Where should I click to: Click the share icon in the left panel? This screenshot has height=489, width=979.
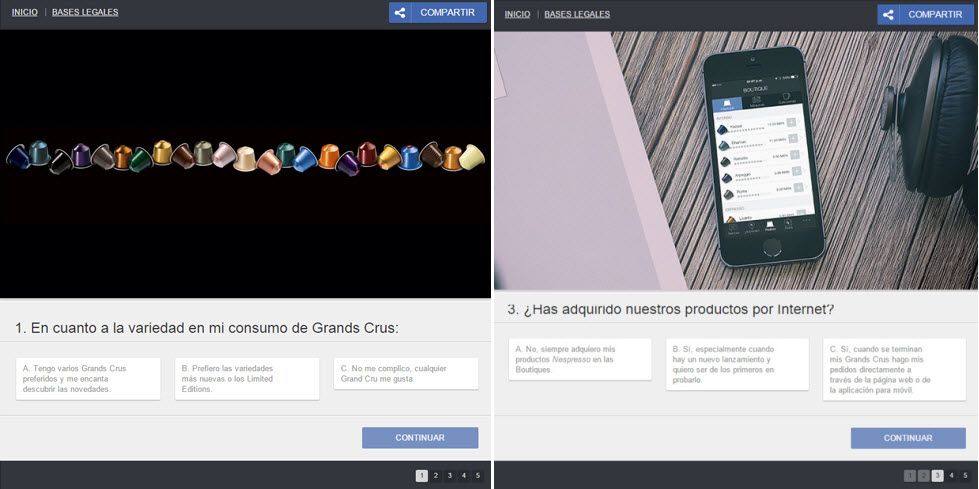[x=400, y=12]
